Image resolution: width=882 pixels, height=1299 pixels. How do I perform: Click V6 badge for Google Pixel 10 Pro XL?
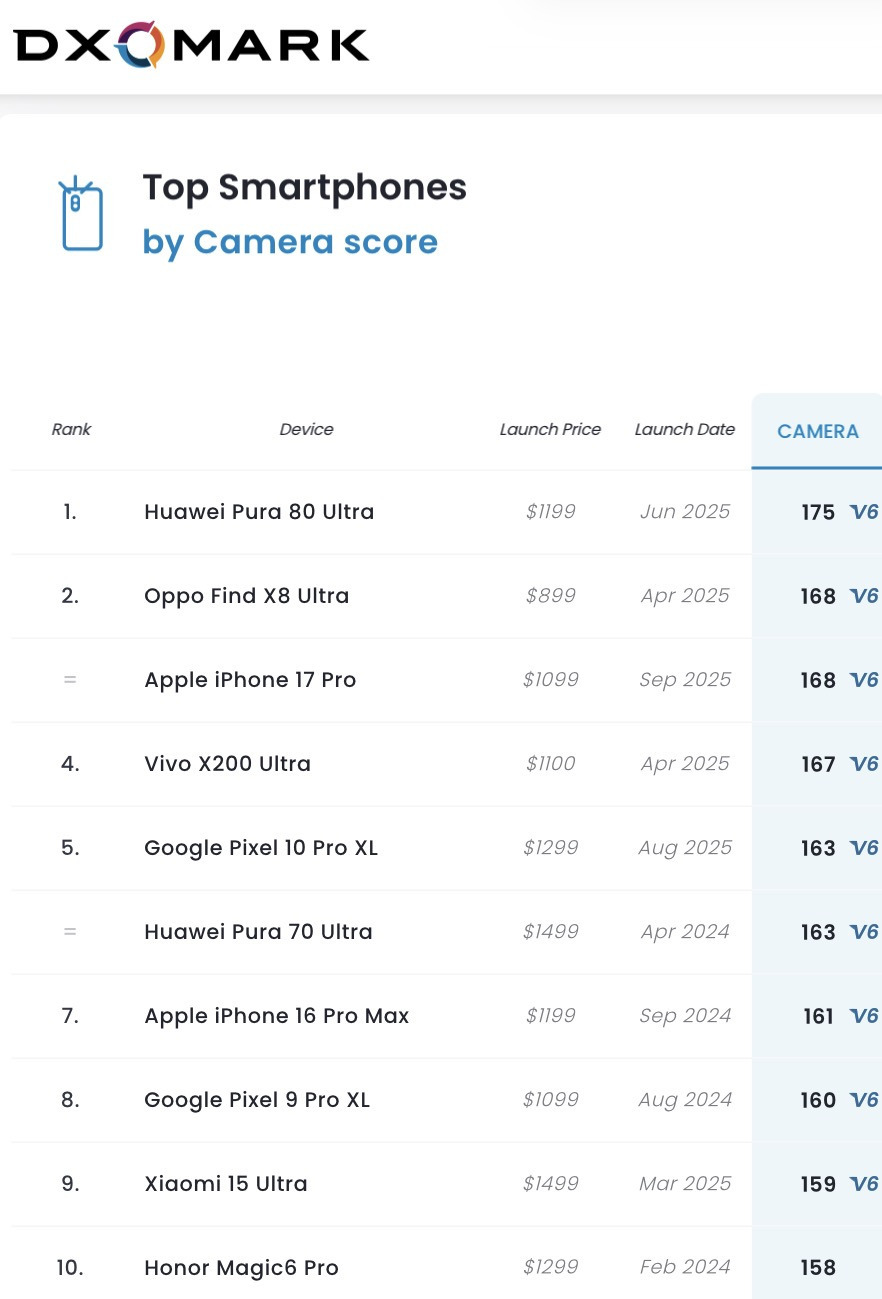(x=863, y=848)
